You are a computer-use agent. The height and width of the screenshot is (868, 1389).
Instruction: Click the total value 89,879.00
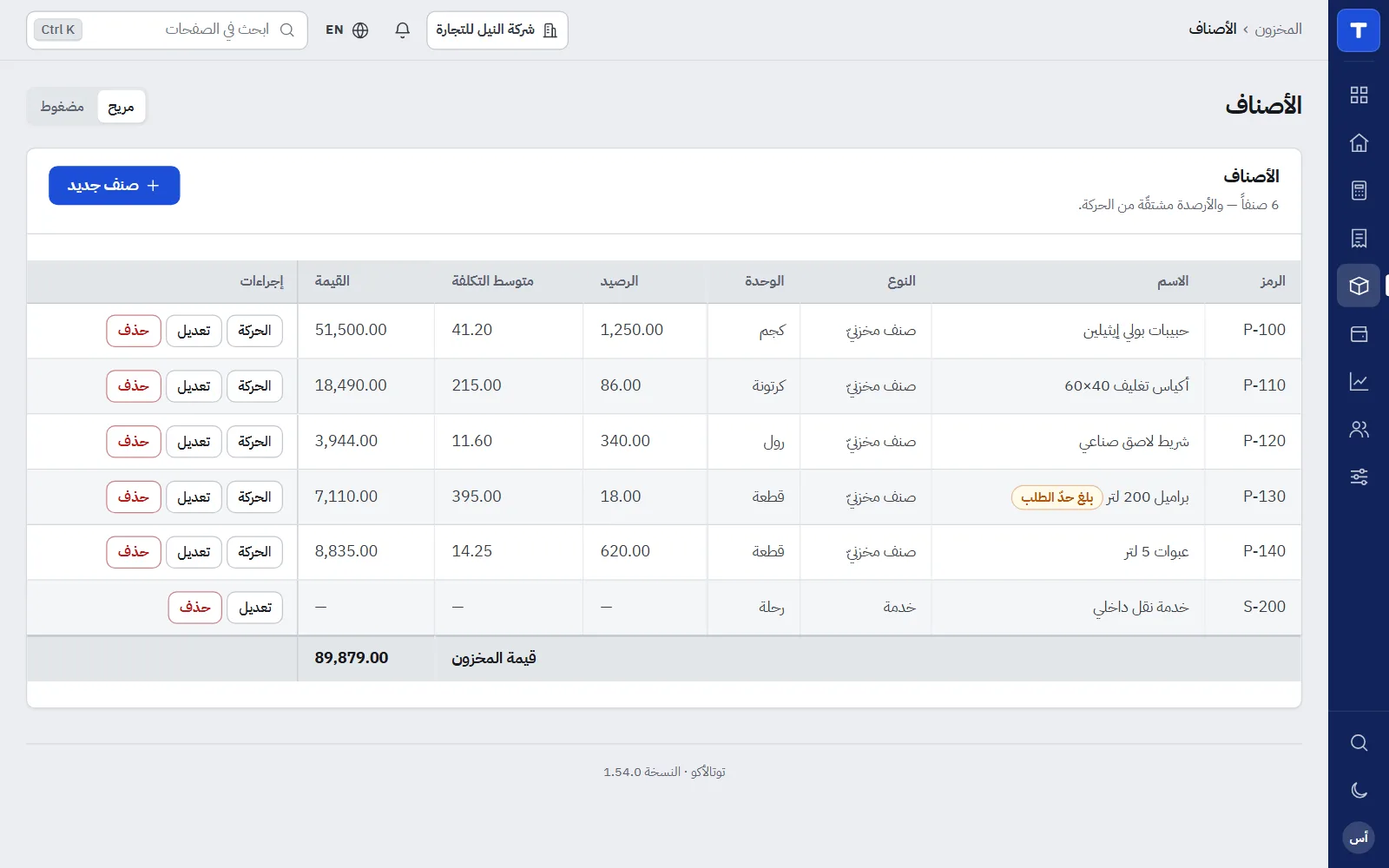352,658
